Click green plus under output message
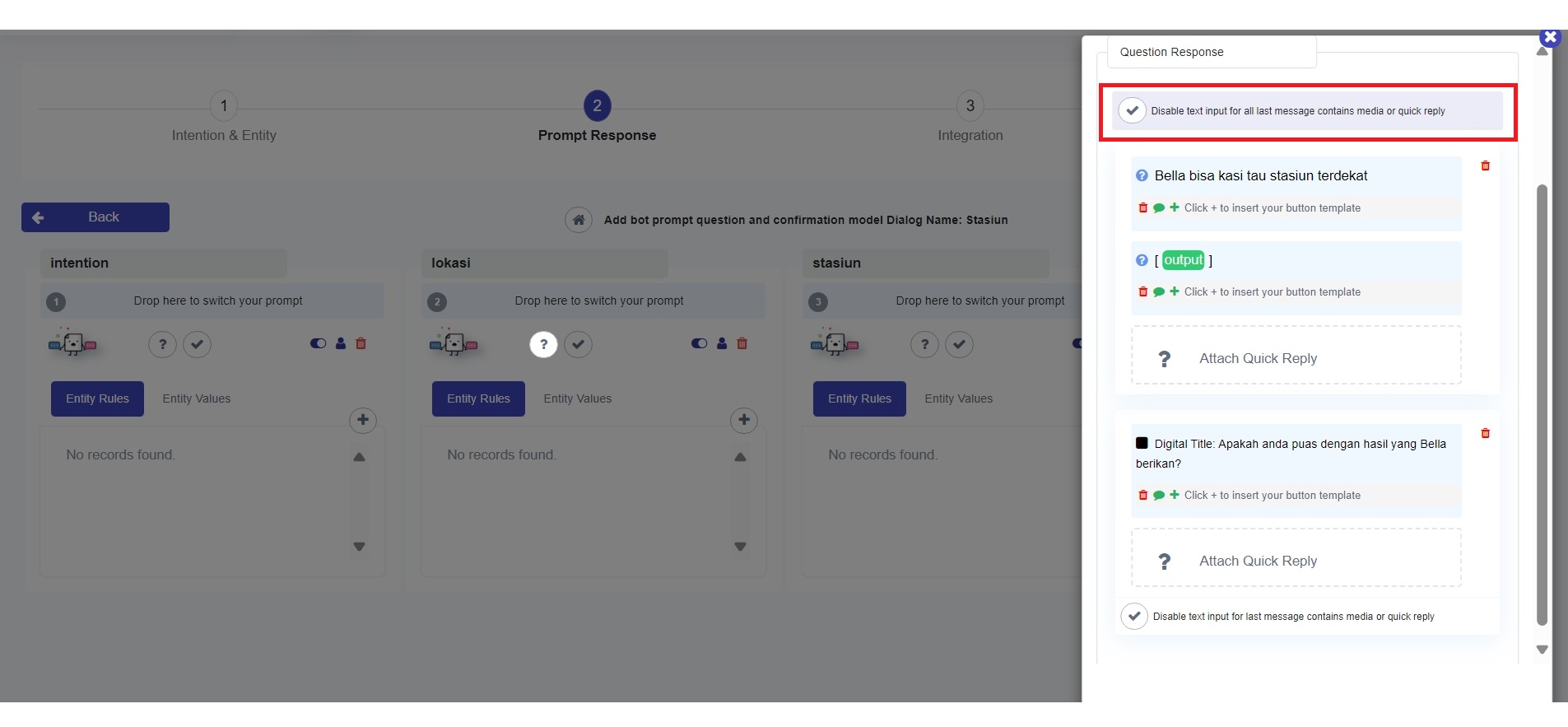Viewport: 1568px width, 727px height. pyautogui.click(x=1175, y=291)
